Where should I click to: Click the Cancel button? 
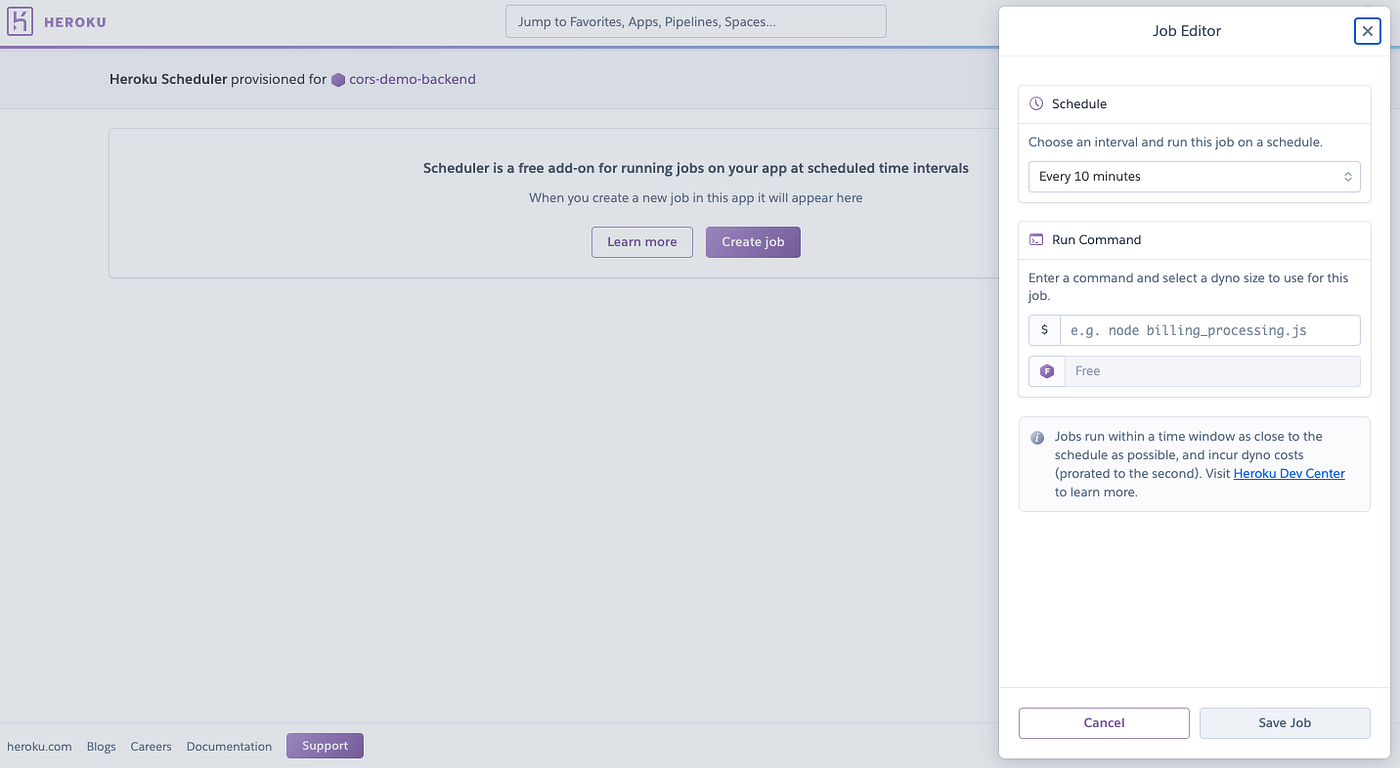pos(1104,723)
